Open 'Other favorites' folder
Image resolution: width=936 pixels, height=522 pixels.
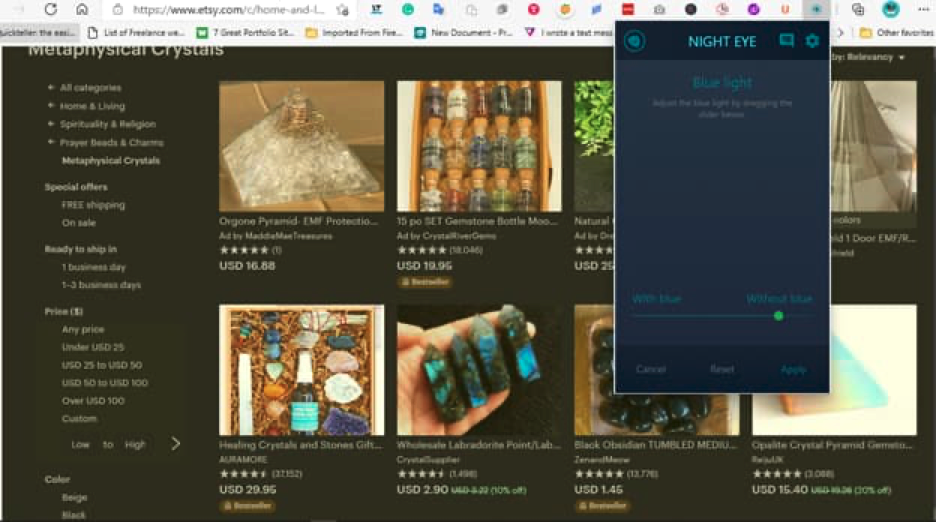(x=897, y=32)
